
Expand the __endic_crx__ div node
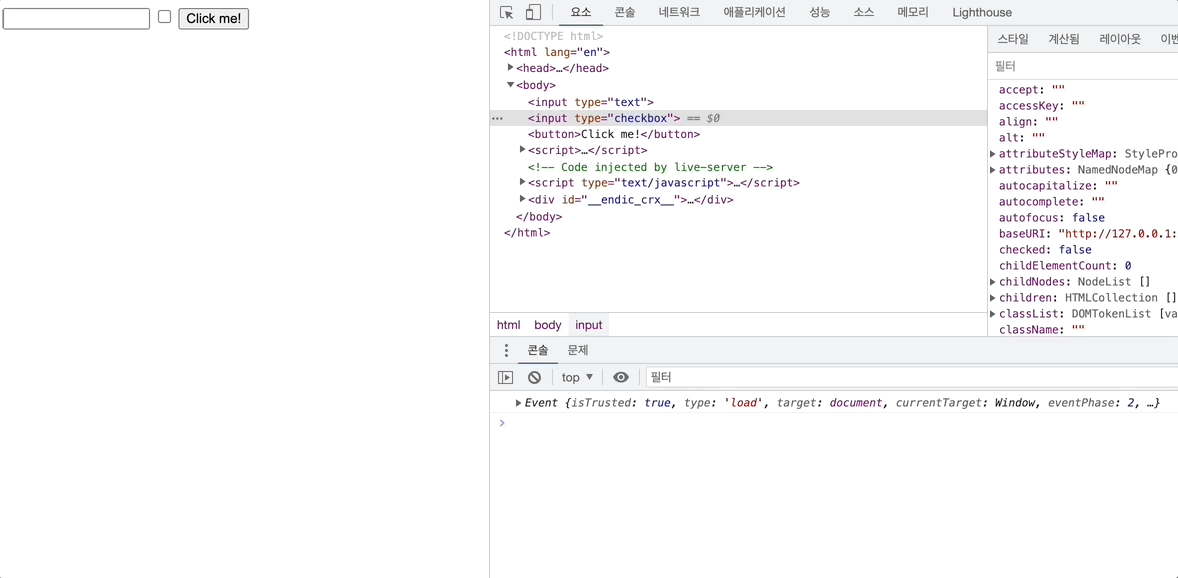point(523,199)
